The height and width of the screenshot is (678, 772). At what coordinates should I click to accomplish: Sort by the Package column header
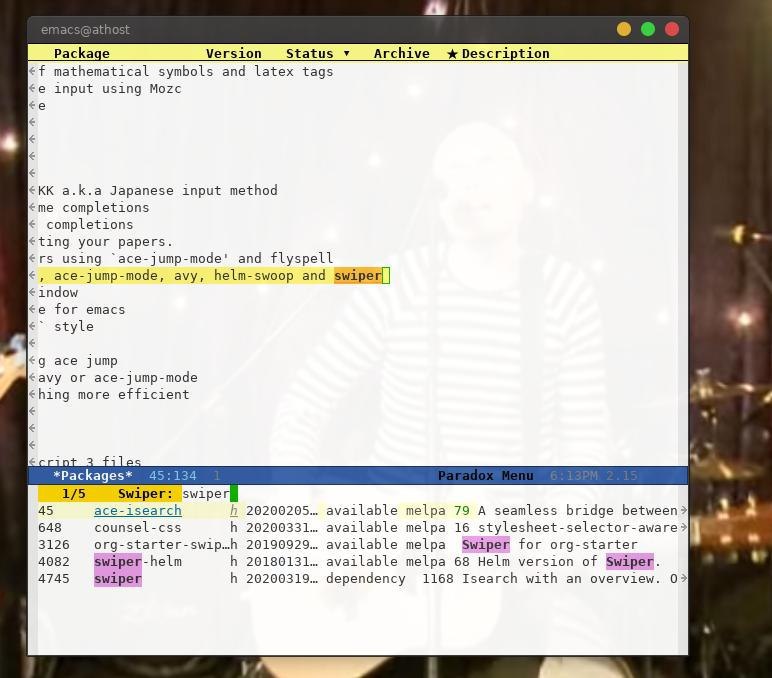82,53
